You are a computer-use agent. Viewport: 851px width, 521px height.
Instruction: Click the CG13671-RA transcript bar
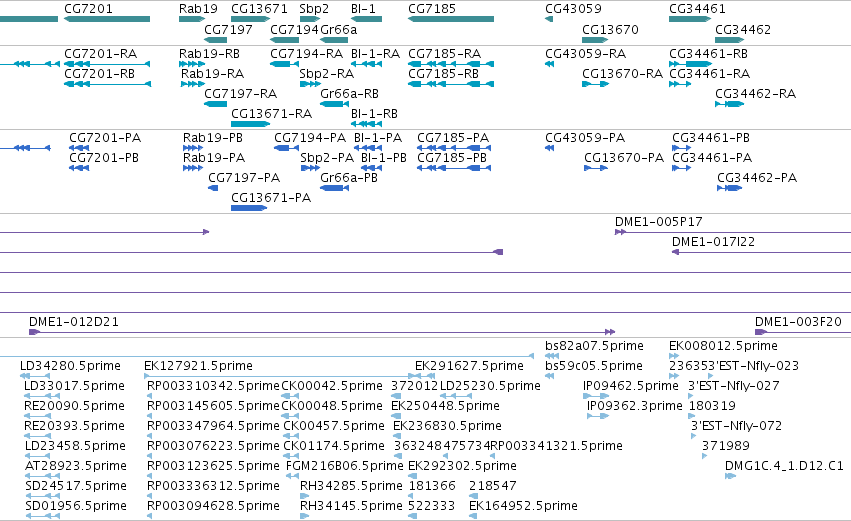[x=251, y=124]
